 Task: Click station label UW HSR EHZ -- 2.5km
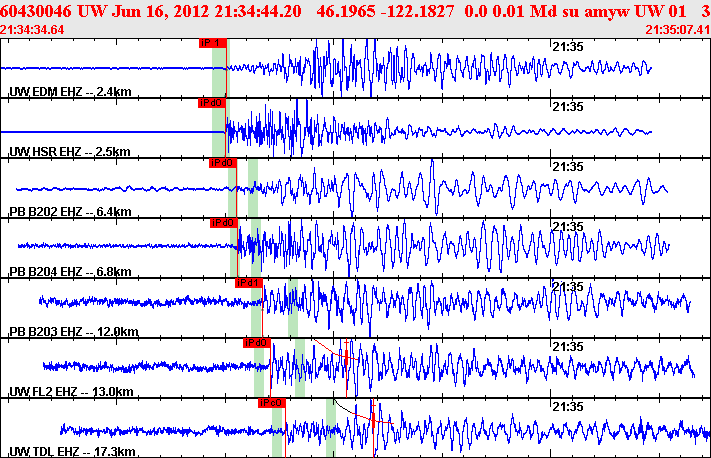[70, 151]
